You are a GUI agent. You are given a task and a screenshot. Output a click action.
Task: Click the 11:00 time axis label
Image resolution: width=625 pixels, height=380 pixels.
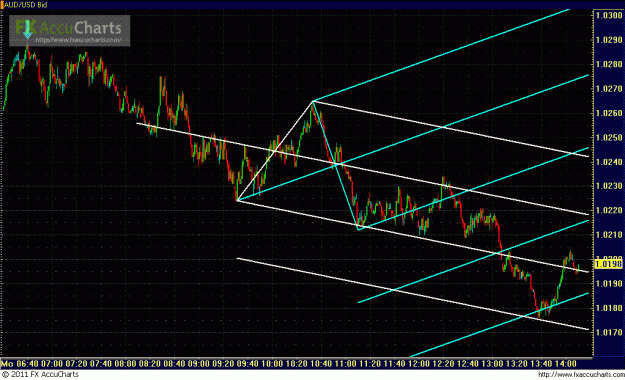345,364
